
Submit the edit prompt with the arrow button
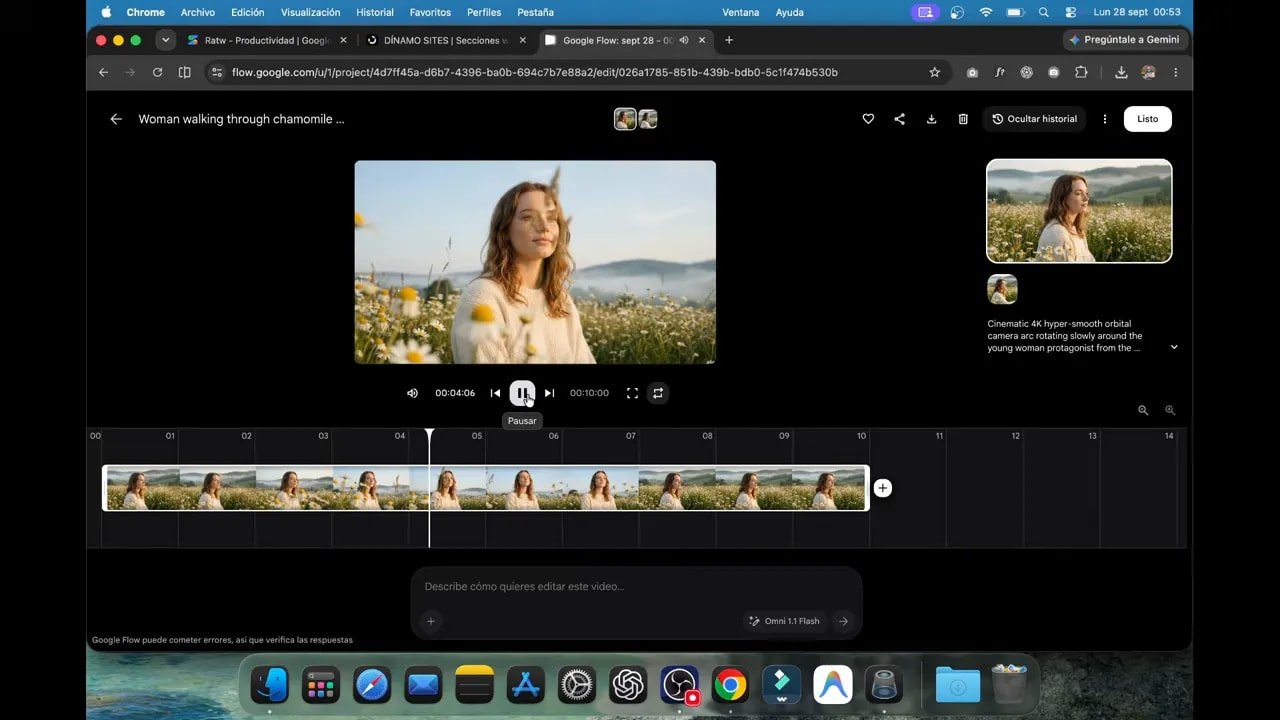(843, 621)
